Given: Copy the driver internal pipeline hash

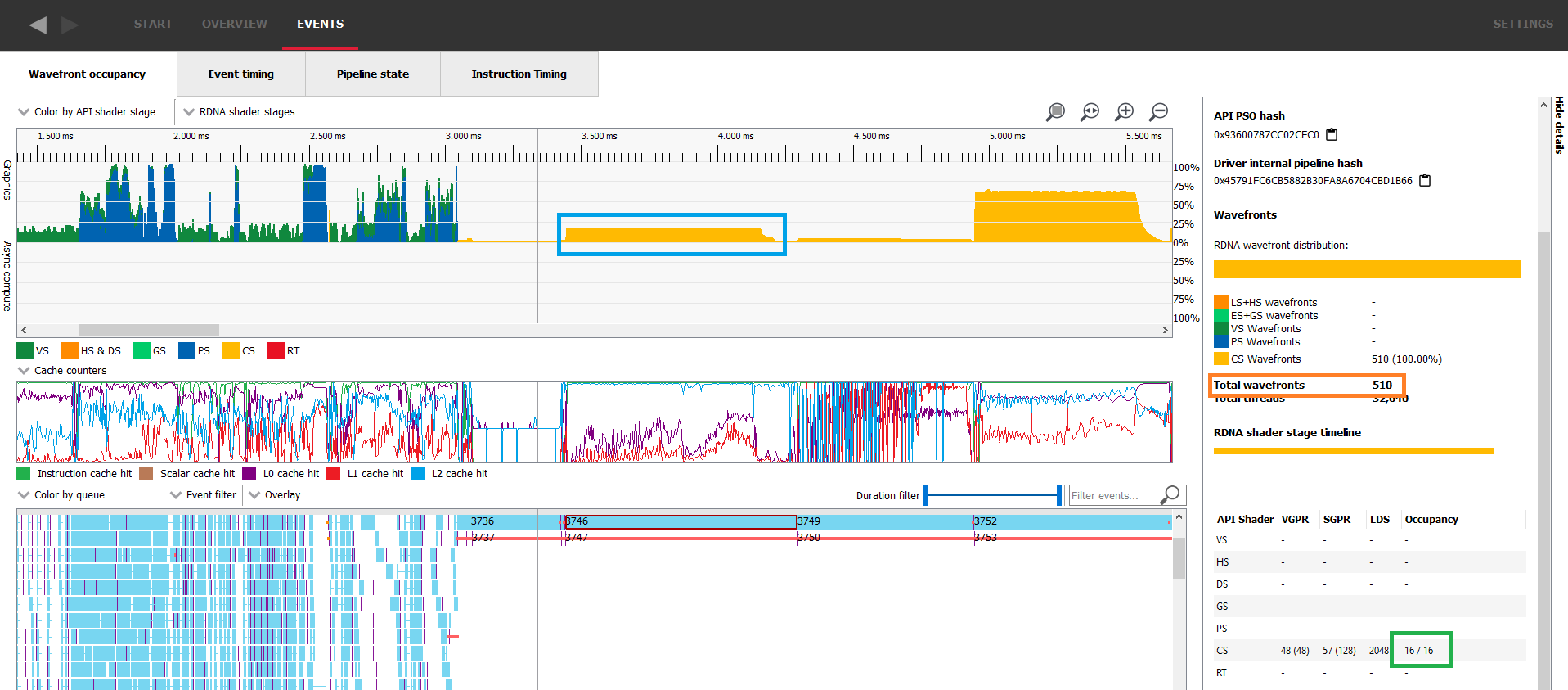Looking at the screenshot, I should click(x=1425, y=180).
